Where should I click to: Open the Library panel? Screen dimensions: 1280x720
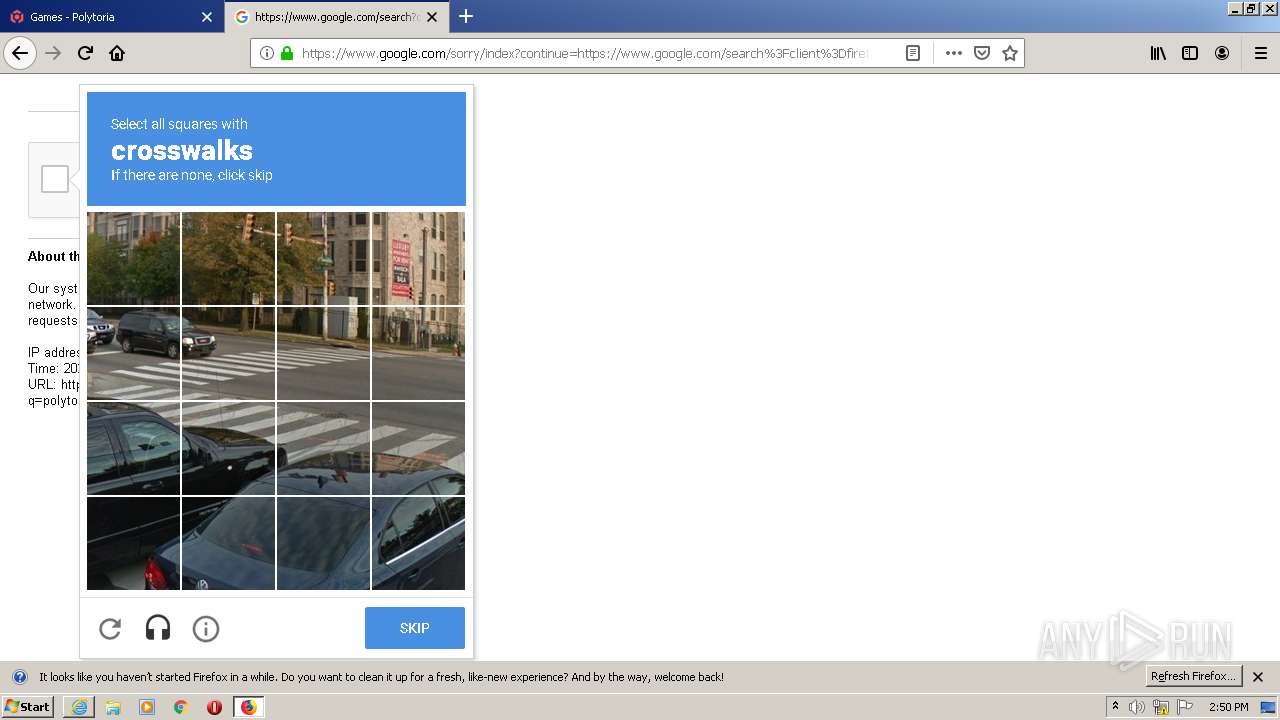(1158, 53)
